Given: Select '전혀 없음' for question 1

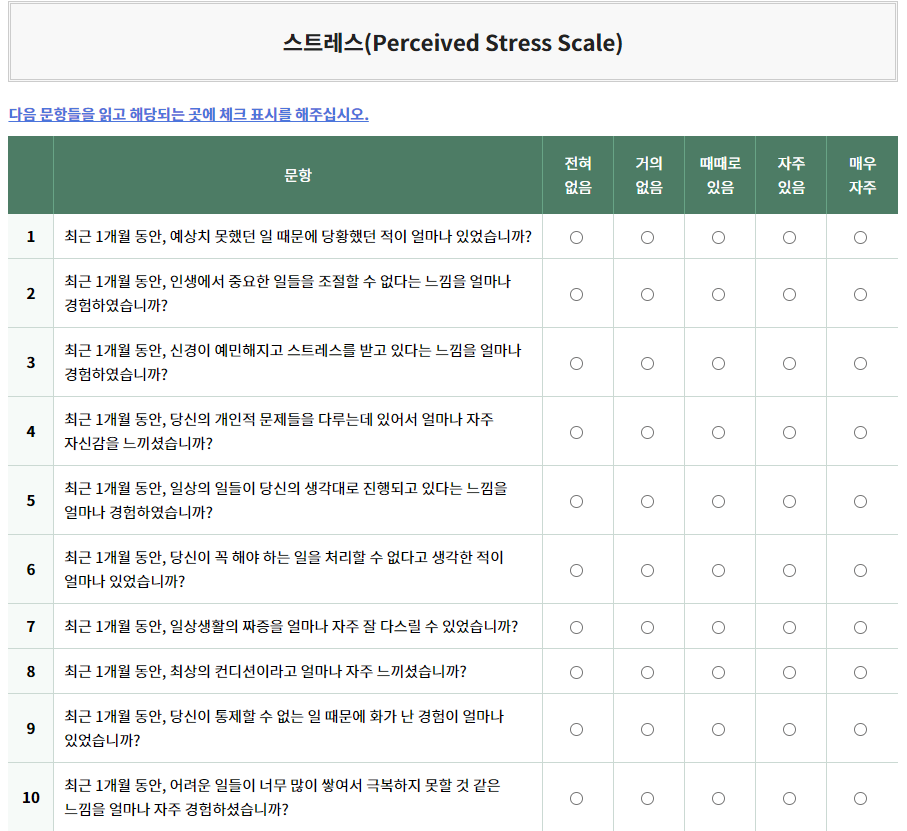Looking at the screenshot, I should point(576,238).
